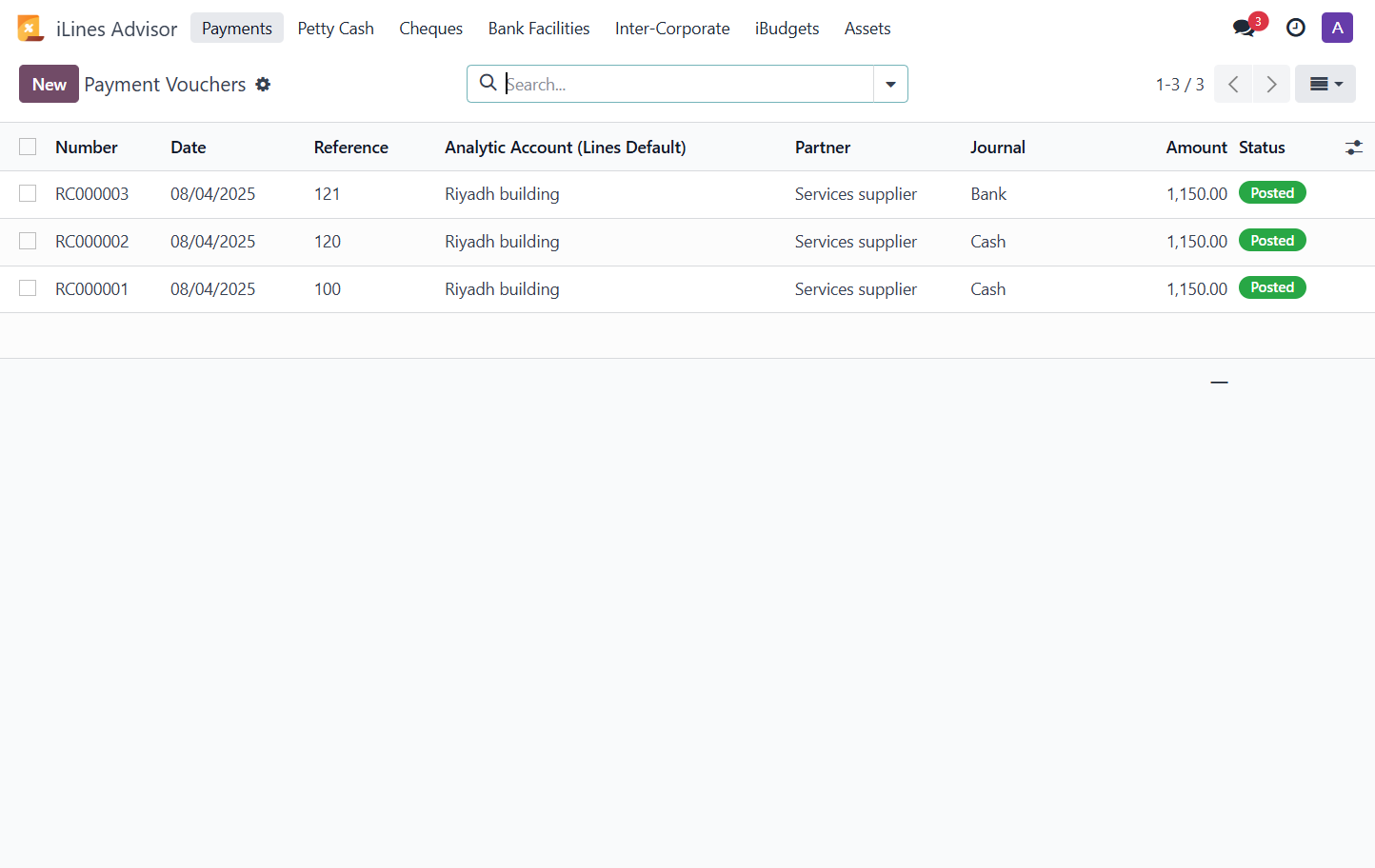1375x868 pixels.
Task: Open the list view switcher dropdown
Action: [1325, 84]
